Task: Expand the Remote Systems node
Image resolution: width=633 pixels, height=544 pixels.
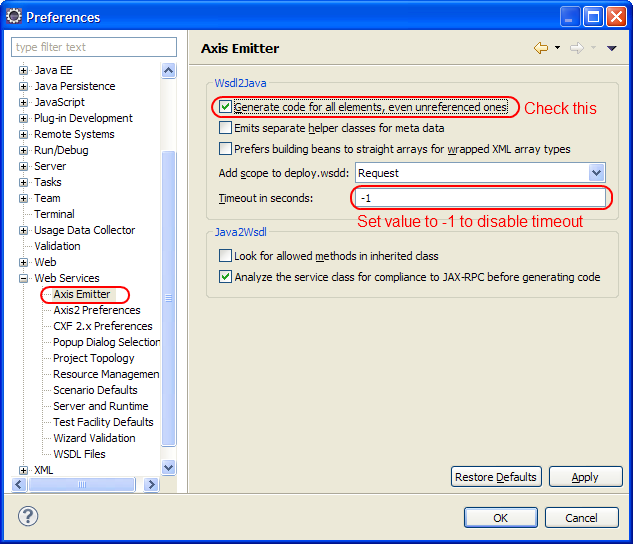Action: pos(23,134)
